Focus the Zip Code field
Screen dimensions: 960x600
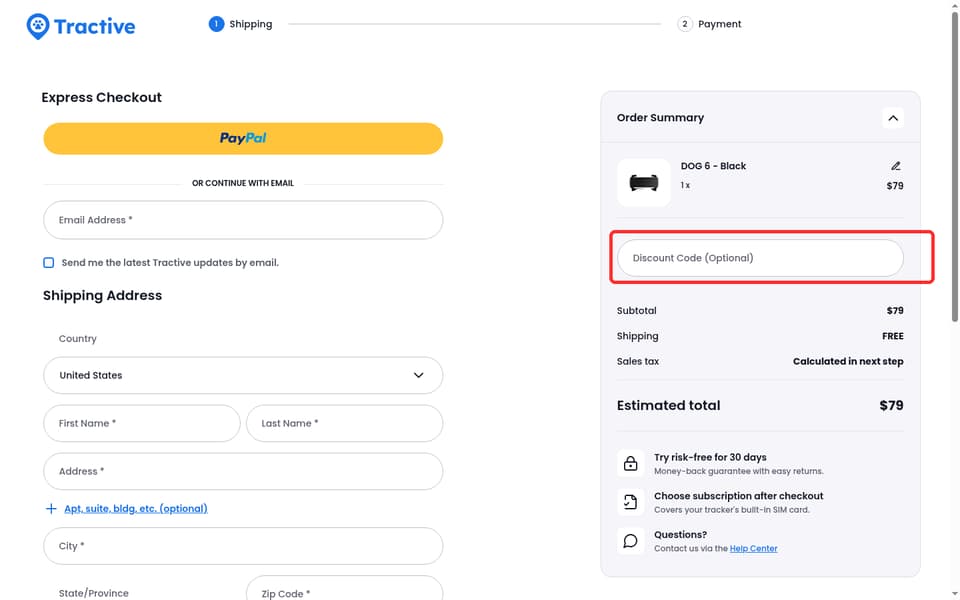click(x=344, y=588)
